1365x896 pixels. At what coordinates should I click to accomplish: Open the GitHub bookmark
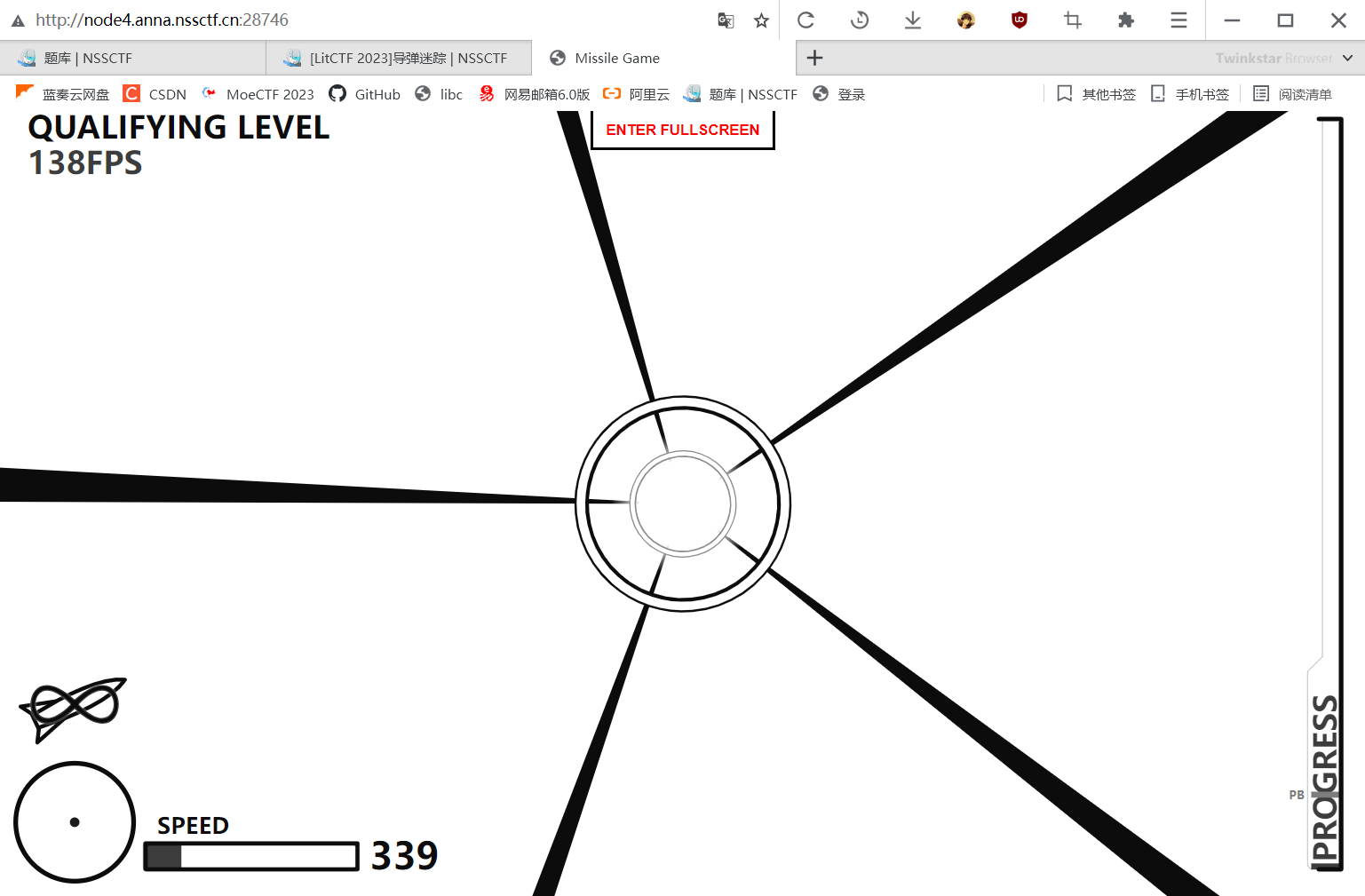[365, 94]
